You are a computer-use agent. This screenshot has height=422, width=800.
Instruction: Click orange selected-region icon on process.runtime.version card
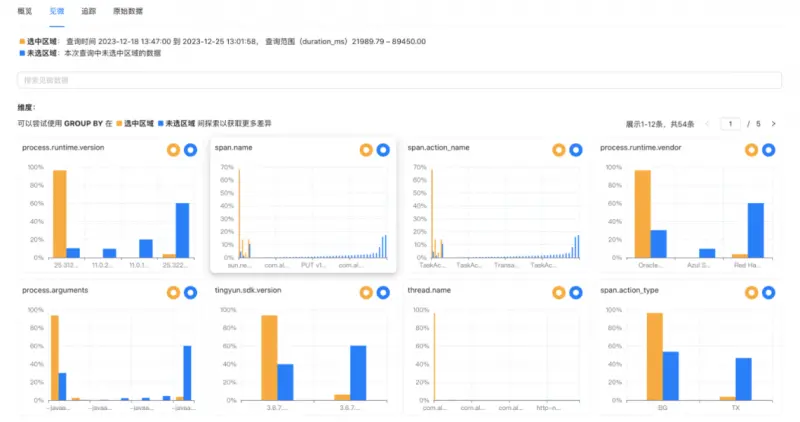pyautogui.click(x=173, y=150)
